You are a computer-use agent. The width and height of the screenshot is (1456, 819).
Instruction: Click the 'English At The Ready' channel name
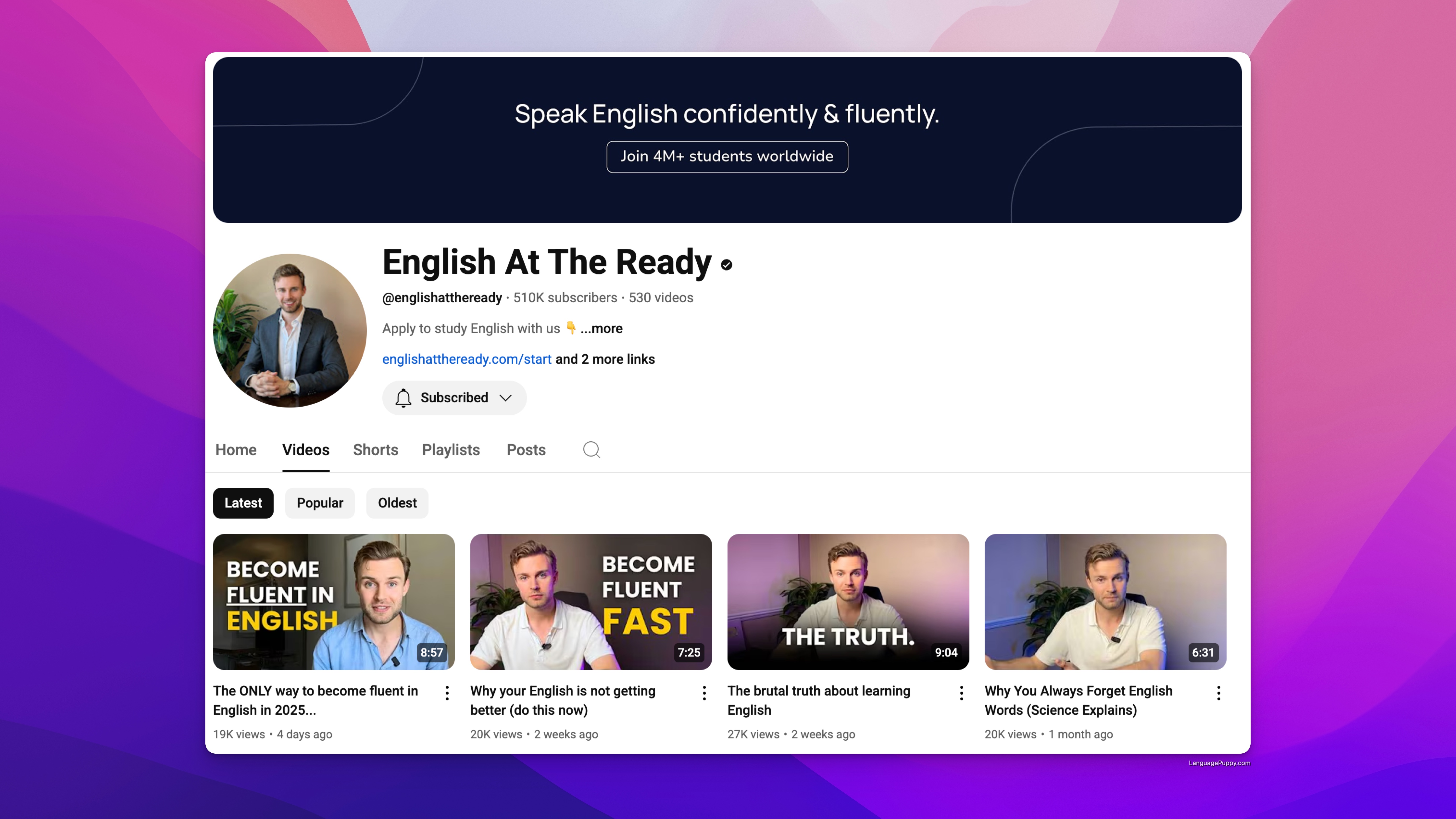(547, 262)
